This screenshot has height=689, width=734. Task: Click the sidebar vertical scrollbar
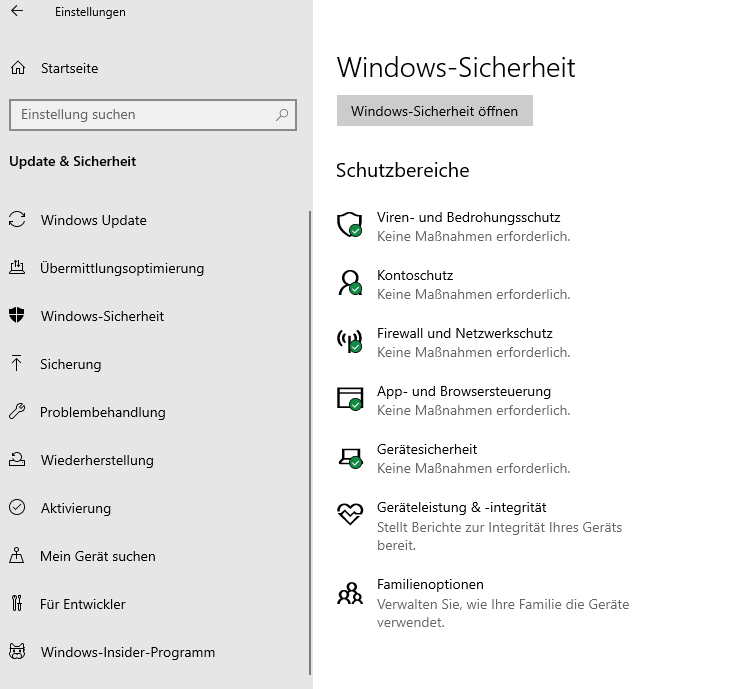tap(309, 442)
